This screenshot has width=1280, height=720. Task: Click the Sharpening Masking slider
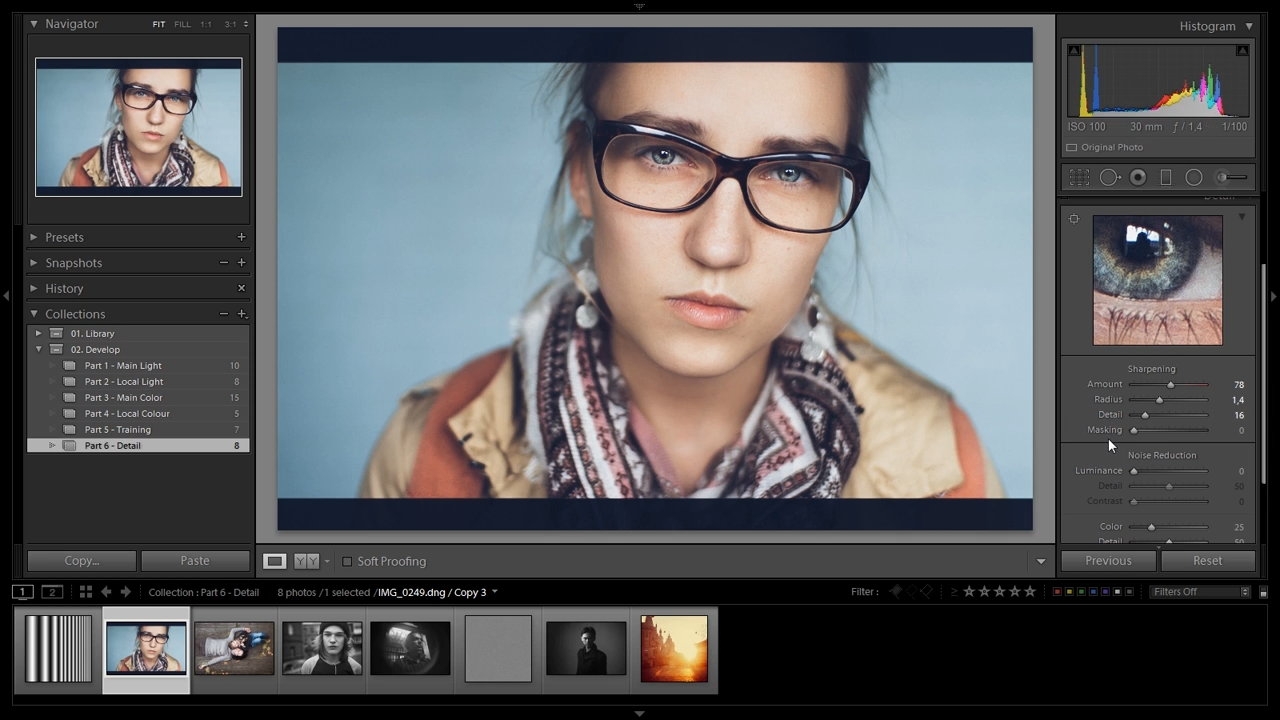[1168, 430]
